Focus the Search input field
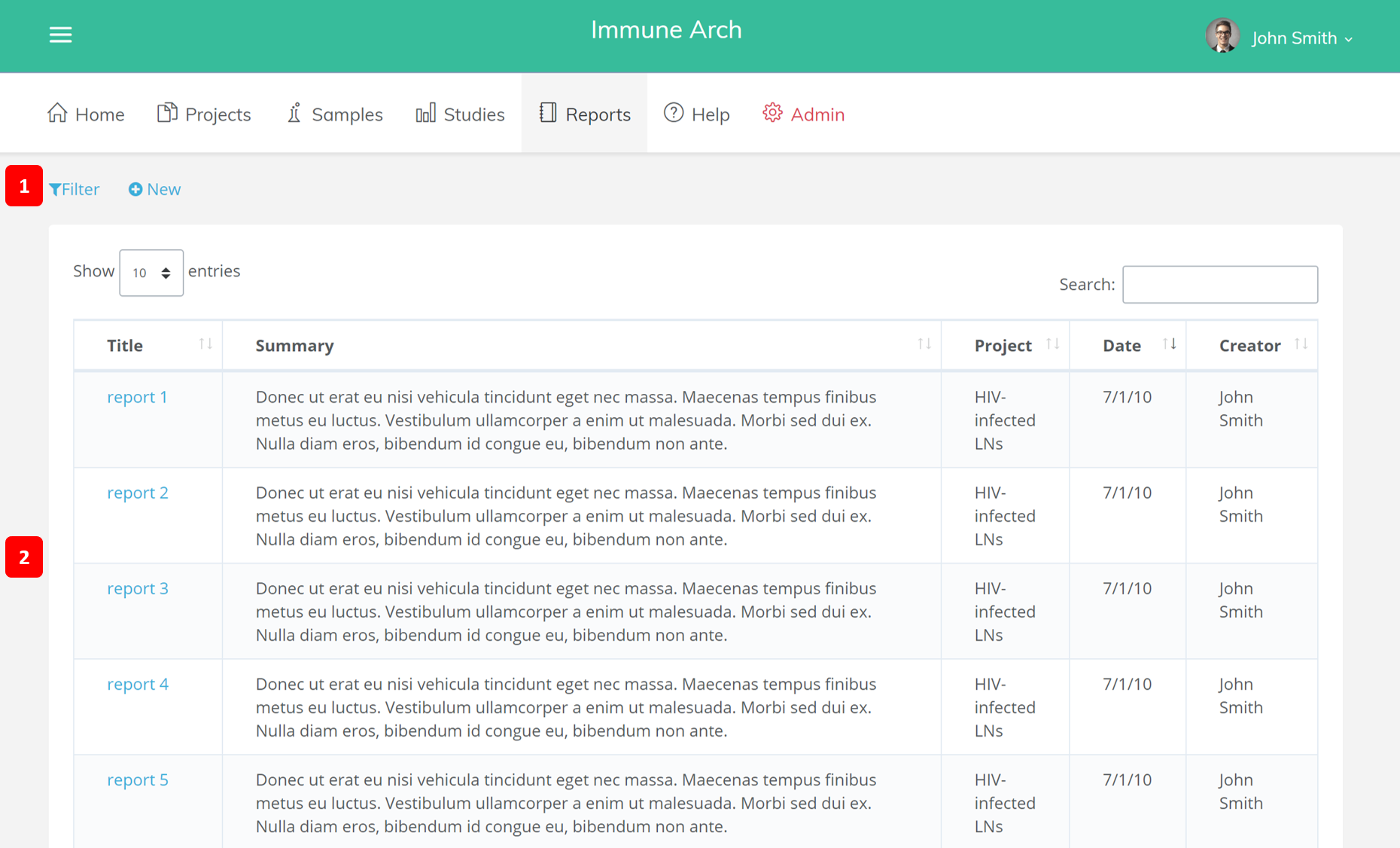Viewport: 1400px width, 848px height. coord(1220,284)
